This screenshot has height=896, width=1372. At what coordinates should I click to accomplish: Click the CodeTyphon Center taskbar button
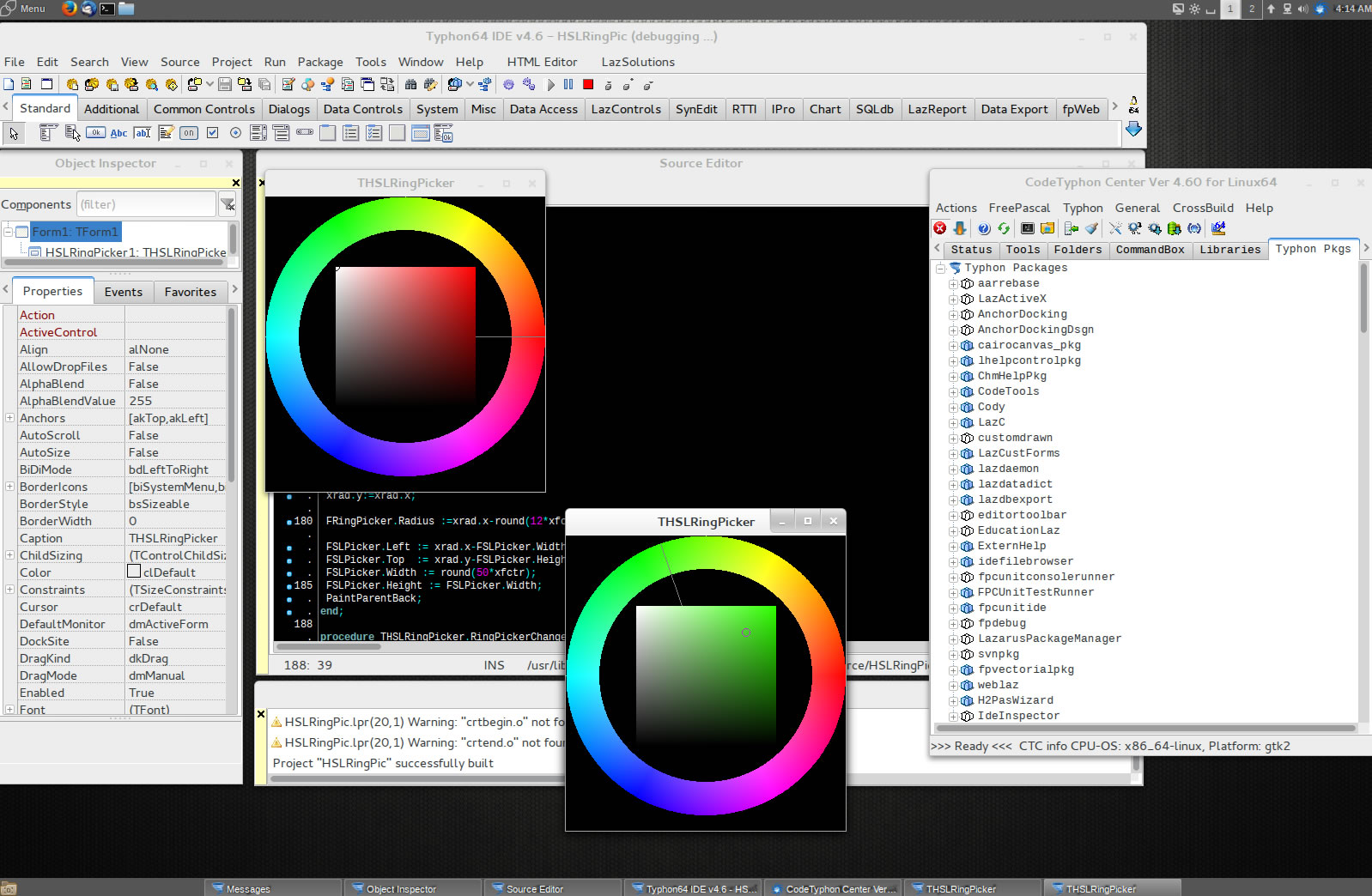pos(832,888)
